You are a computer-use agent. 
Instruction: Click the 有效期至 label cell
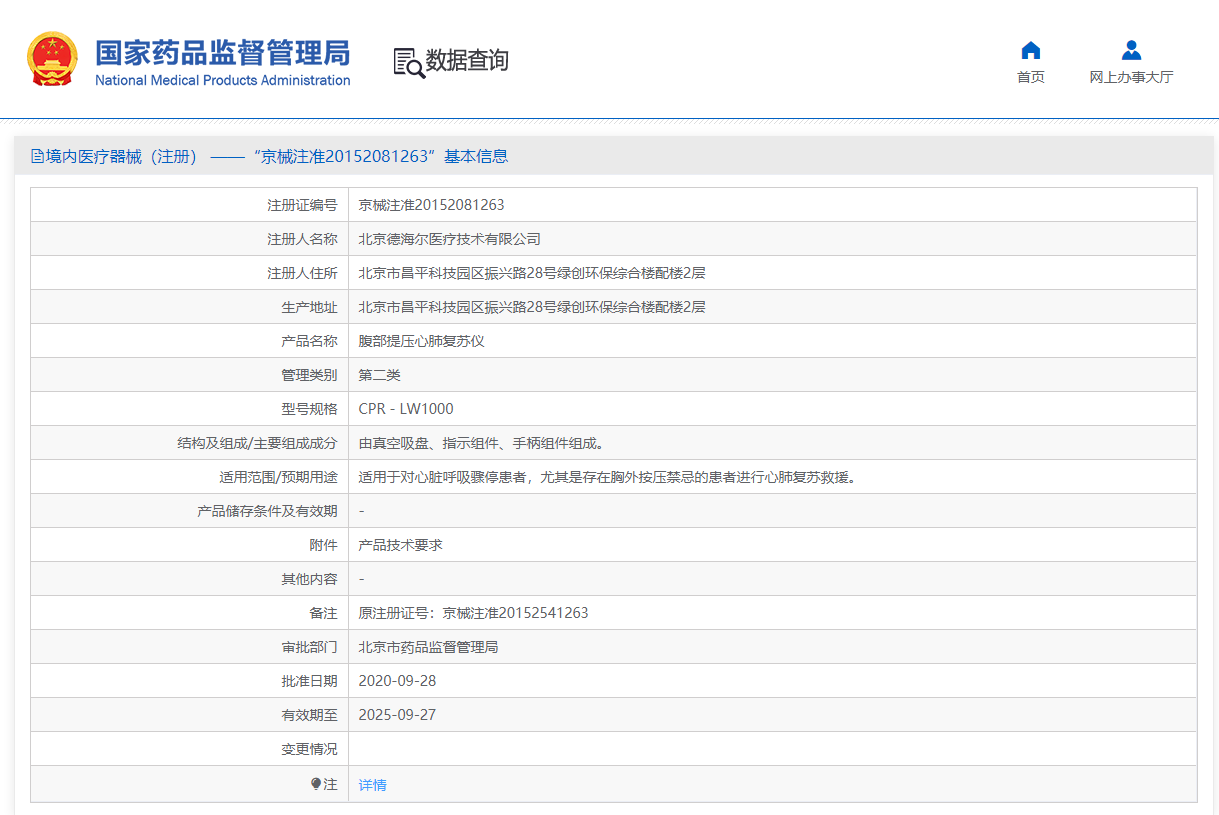pos(190,715)
